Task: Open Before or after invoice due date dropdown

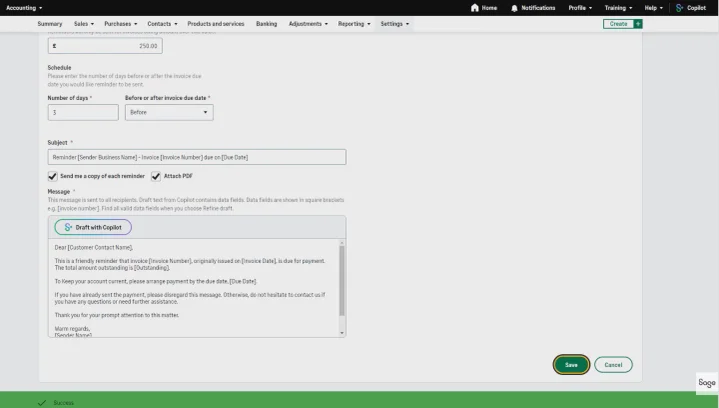Action: click(x=169, y=112)
